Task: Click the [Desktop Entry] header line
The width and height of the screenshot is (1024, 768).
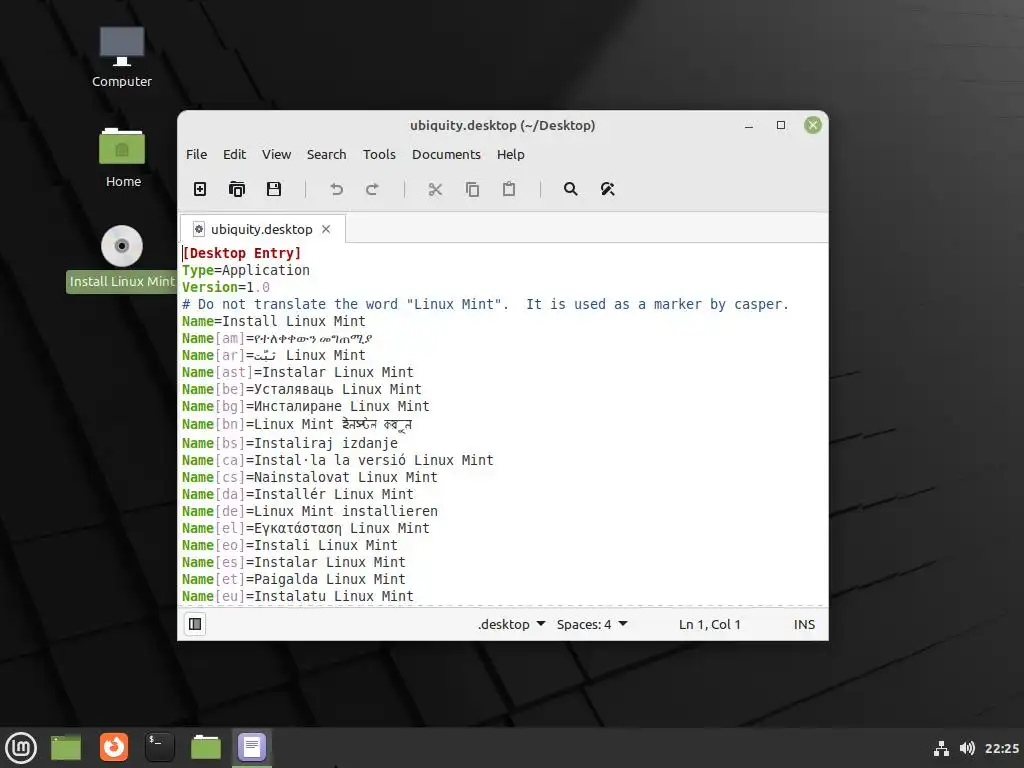Action: pos(242,253)
